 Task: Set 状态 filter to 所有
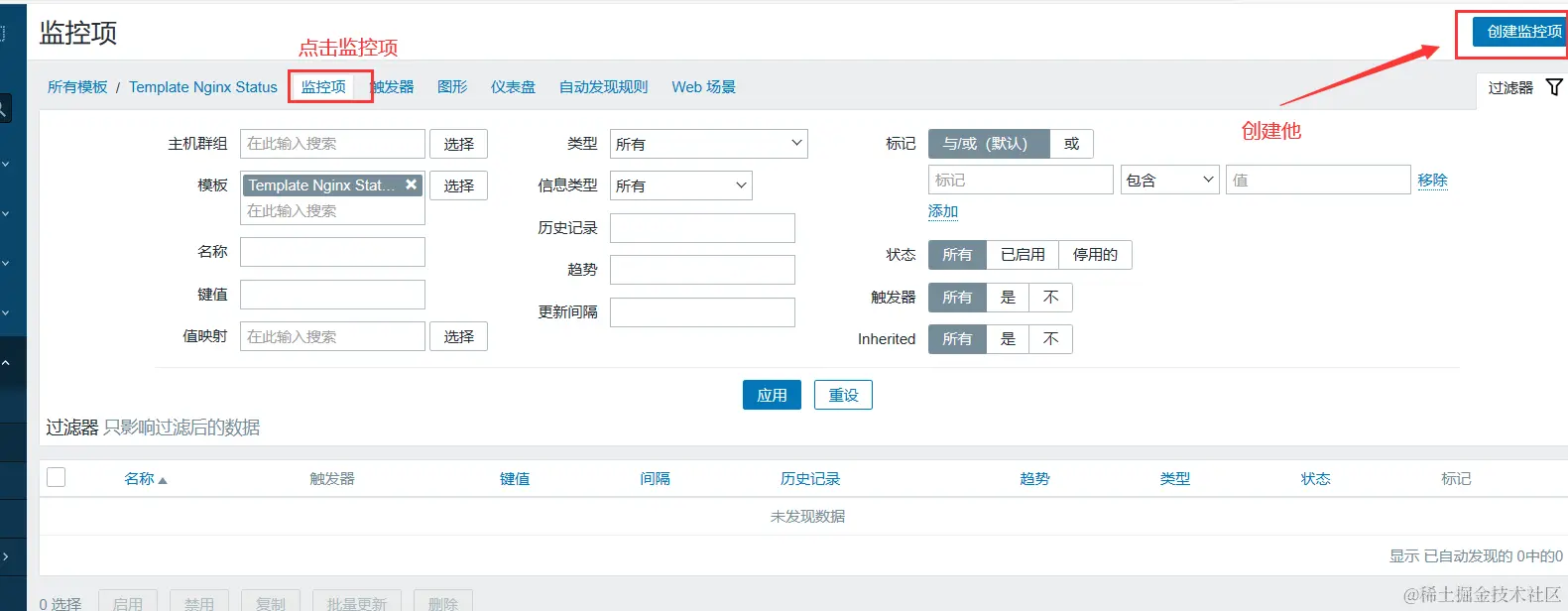[957, 255]
